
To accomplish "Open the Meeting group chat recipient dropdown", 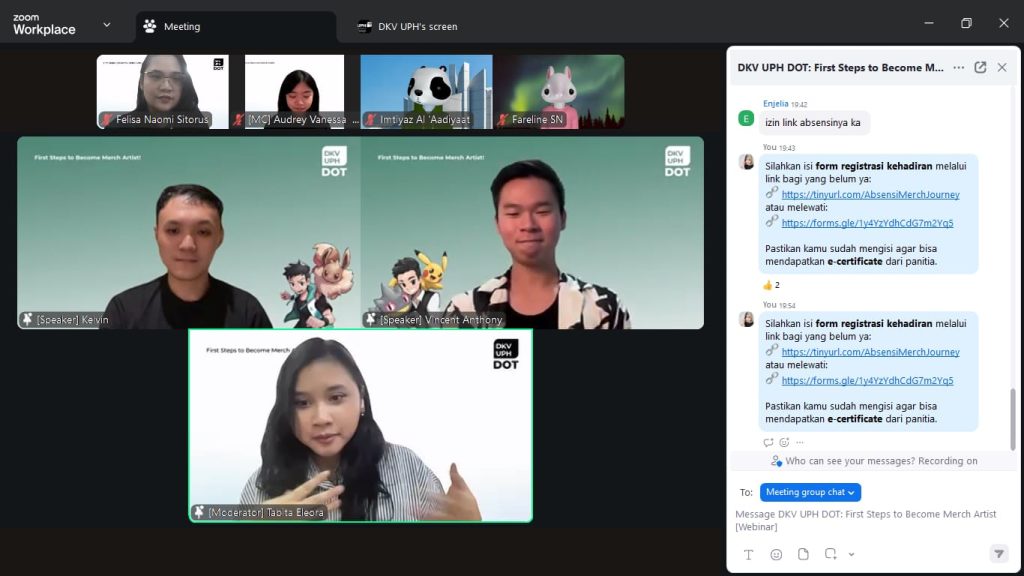I will coord(810,492).
